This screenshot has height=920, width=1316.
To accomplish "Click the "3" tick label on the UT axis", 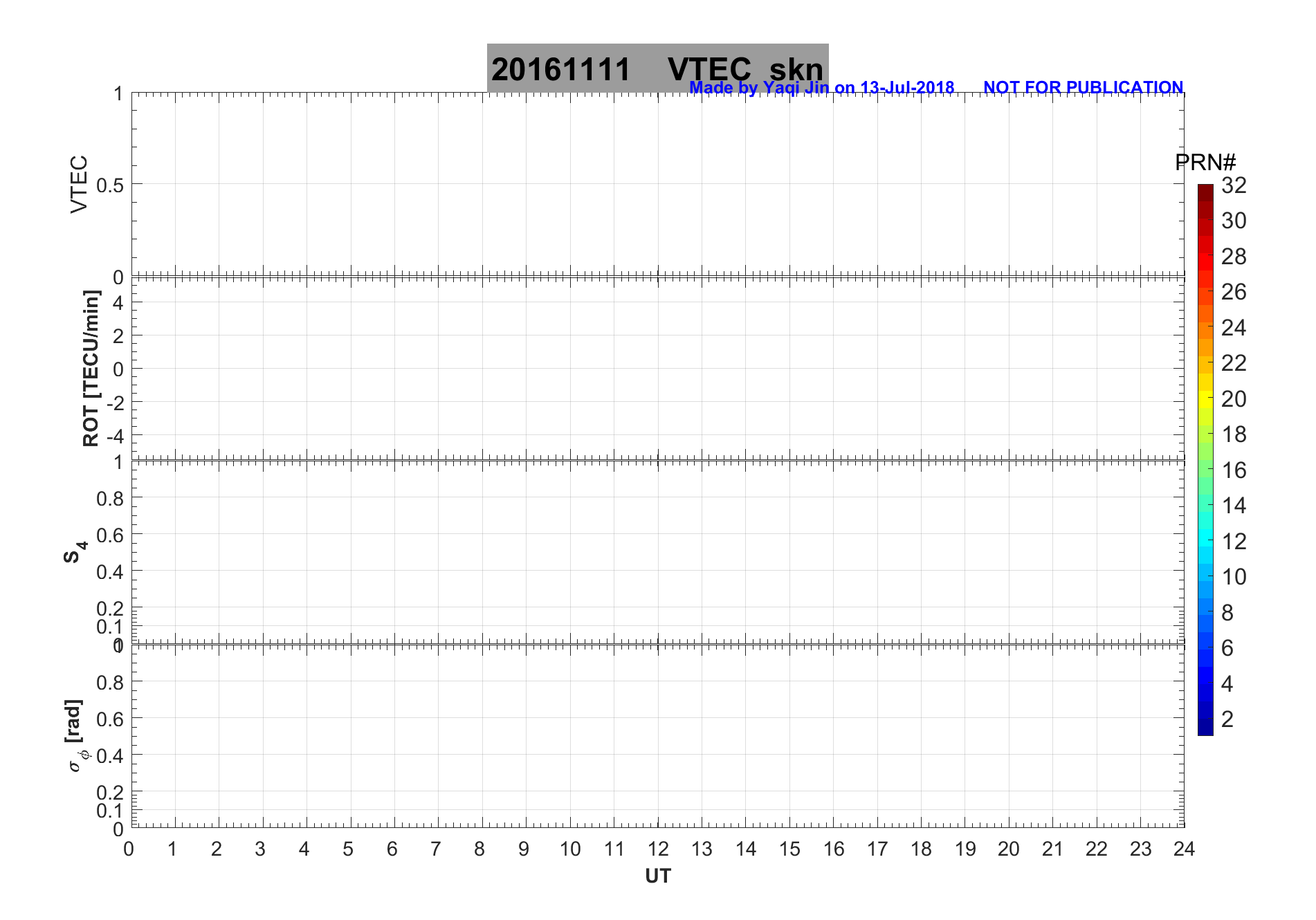I will [260, 849].
